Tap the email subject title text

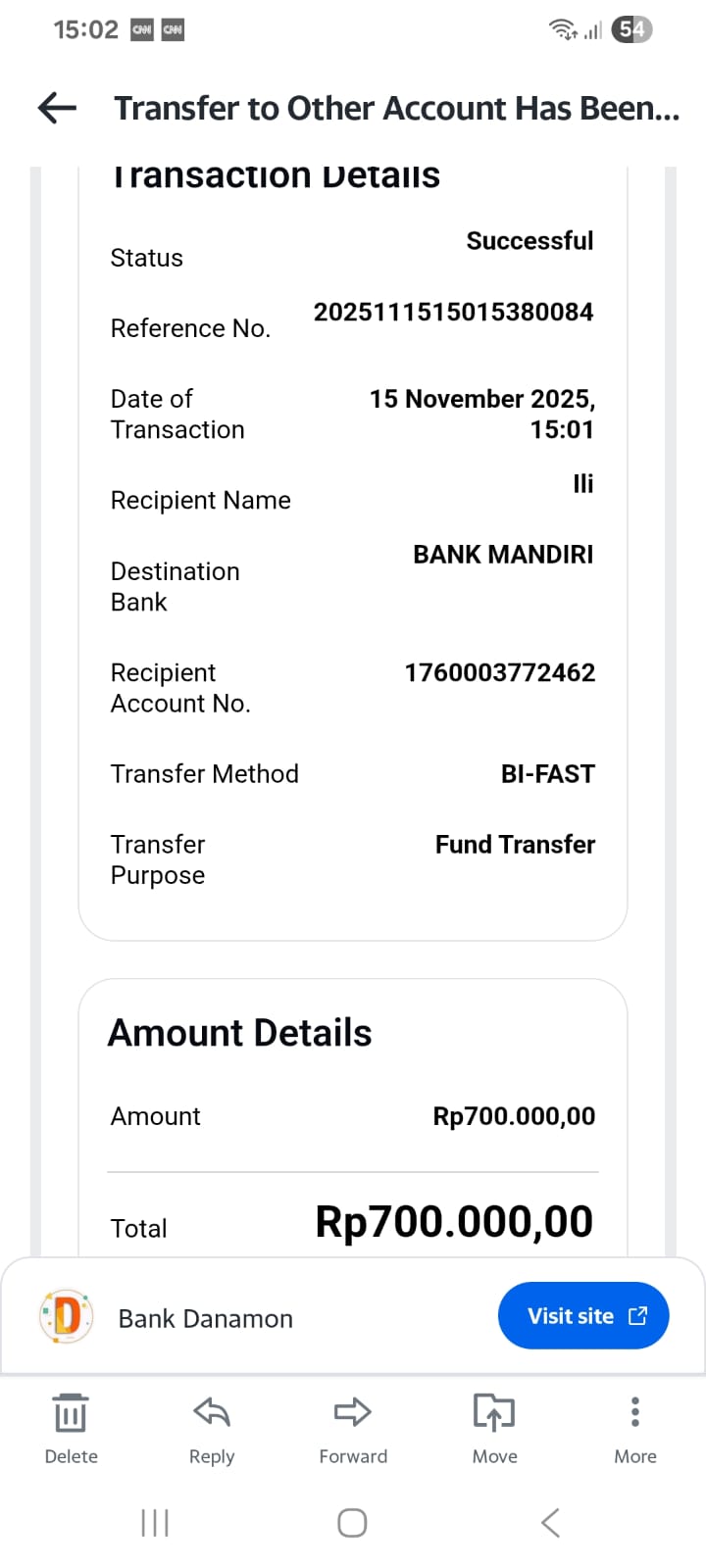pyautogui.click(x=396, y=108)
